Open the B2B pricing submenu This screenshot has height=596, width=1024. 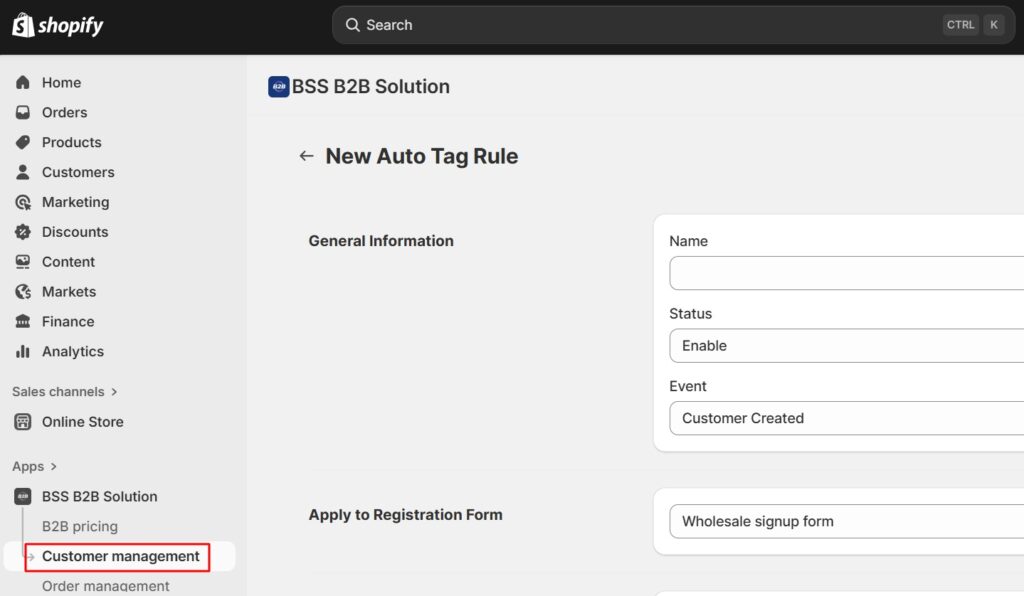click(x=80, y=526)
